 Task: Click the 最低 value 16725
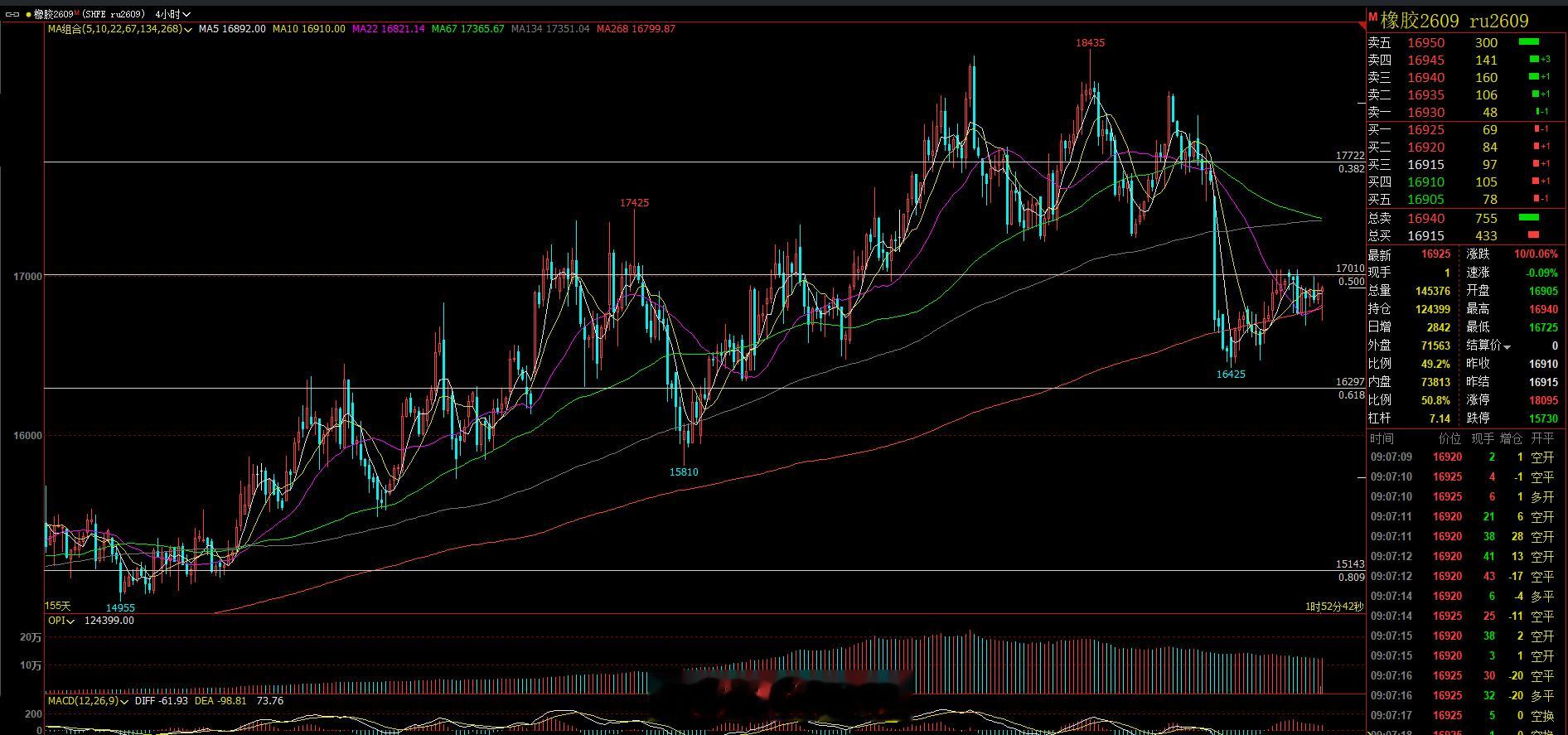click(1543, 327)
